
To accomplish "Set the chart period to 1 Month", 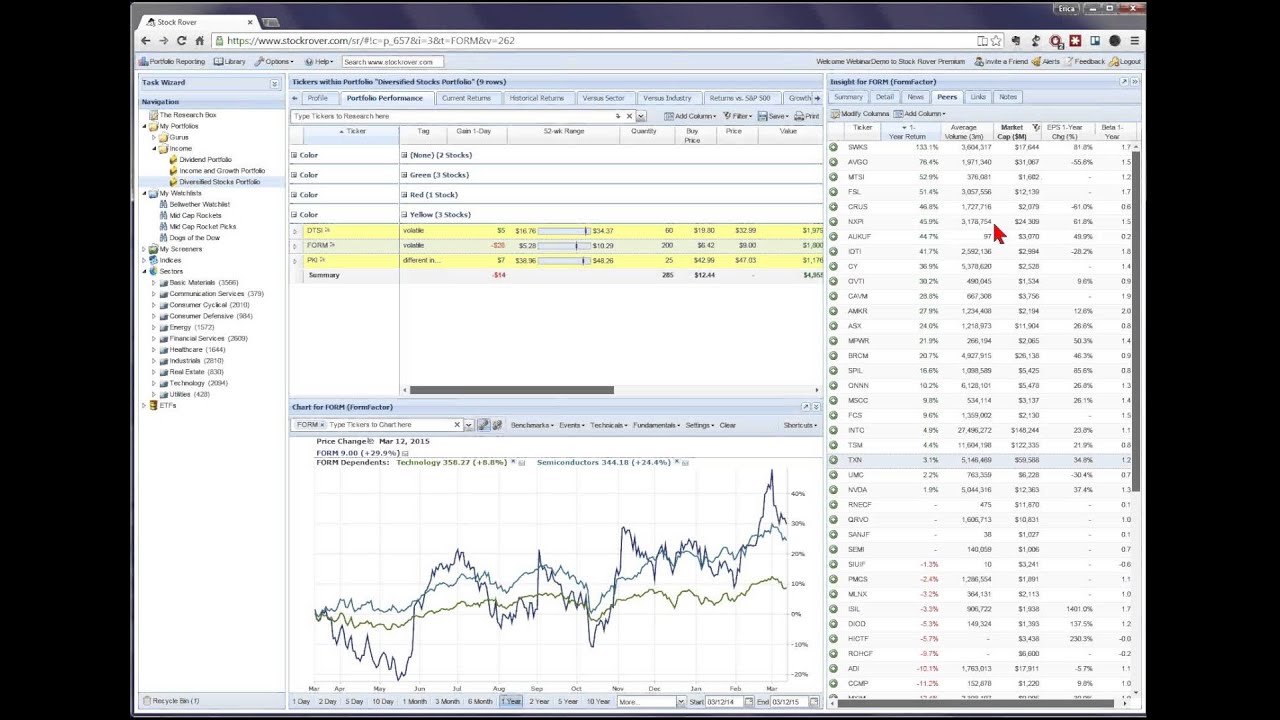I will (415, 702).
